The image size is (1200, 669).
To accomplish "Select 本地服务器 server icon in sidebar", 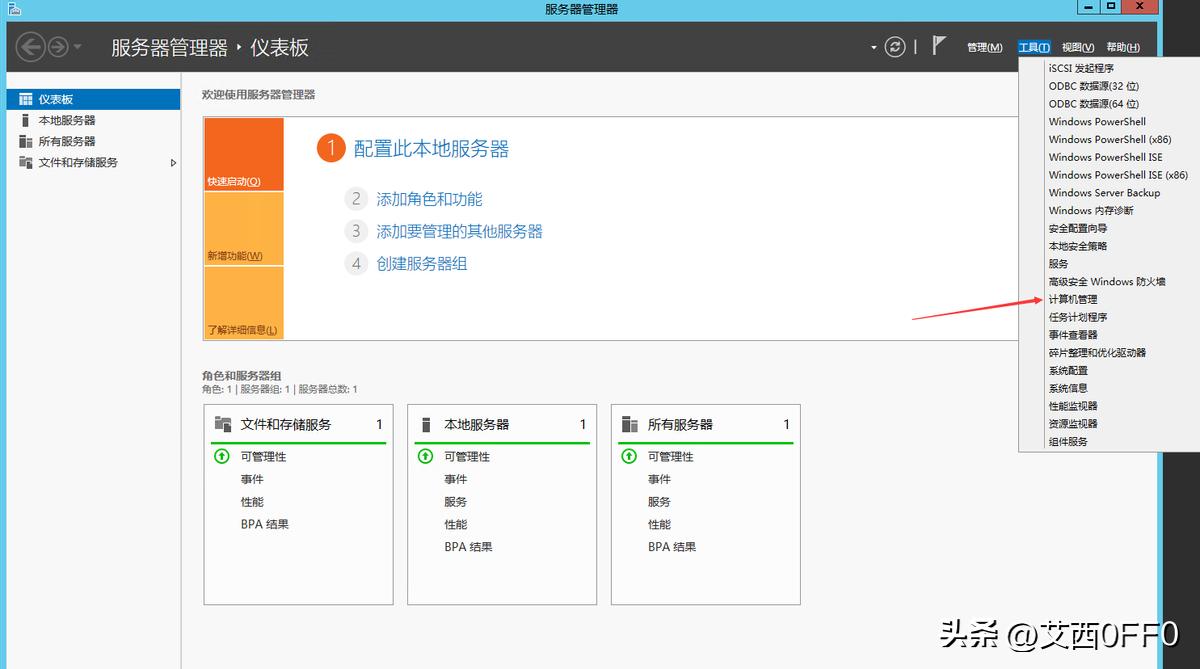I will pos(24,119).
